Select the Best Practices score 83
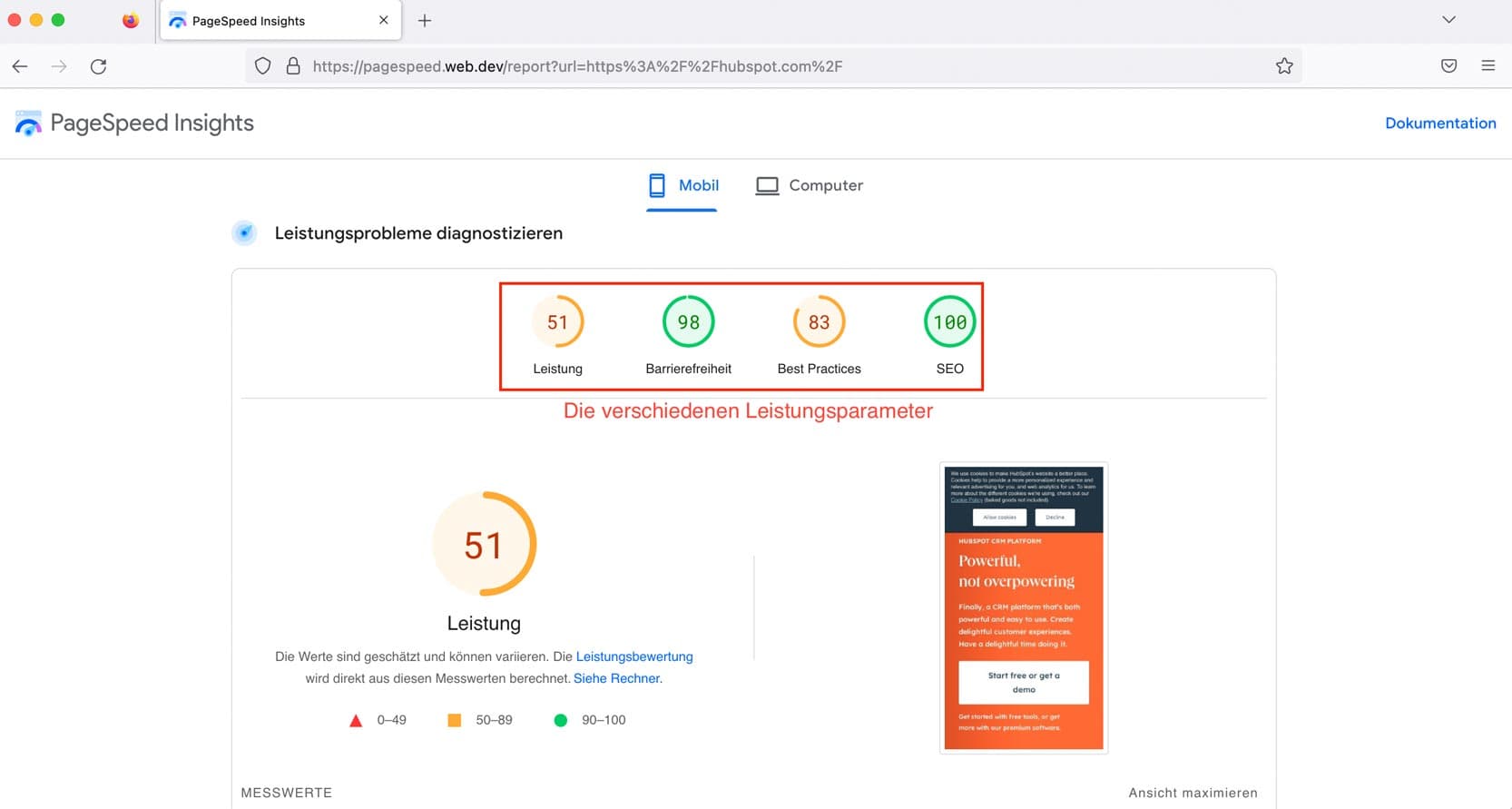Screen dimensions: 1512x809 point(819,323)
